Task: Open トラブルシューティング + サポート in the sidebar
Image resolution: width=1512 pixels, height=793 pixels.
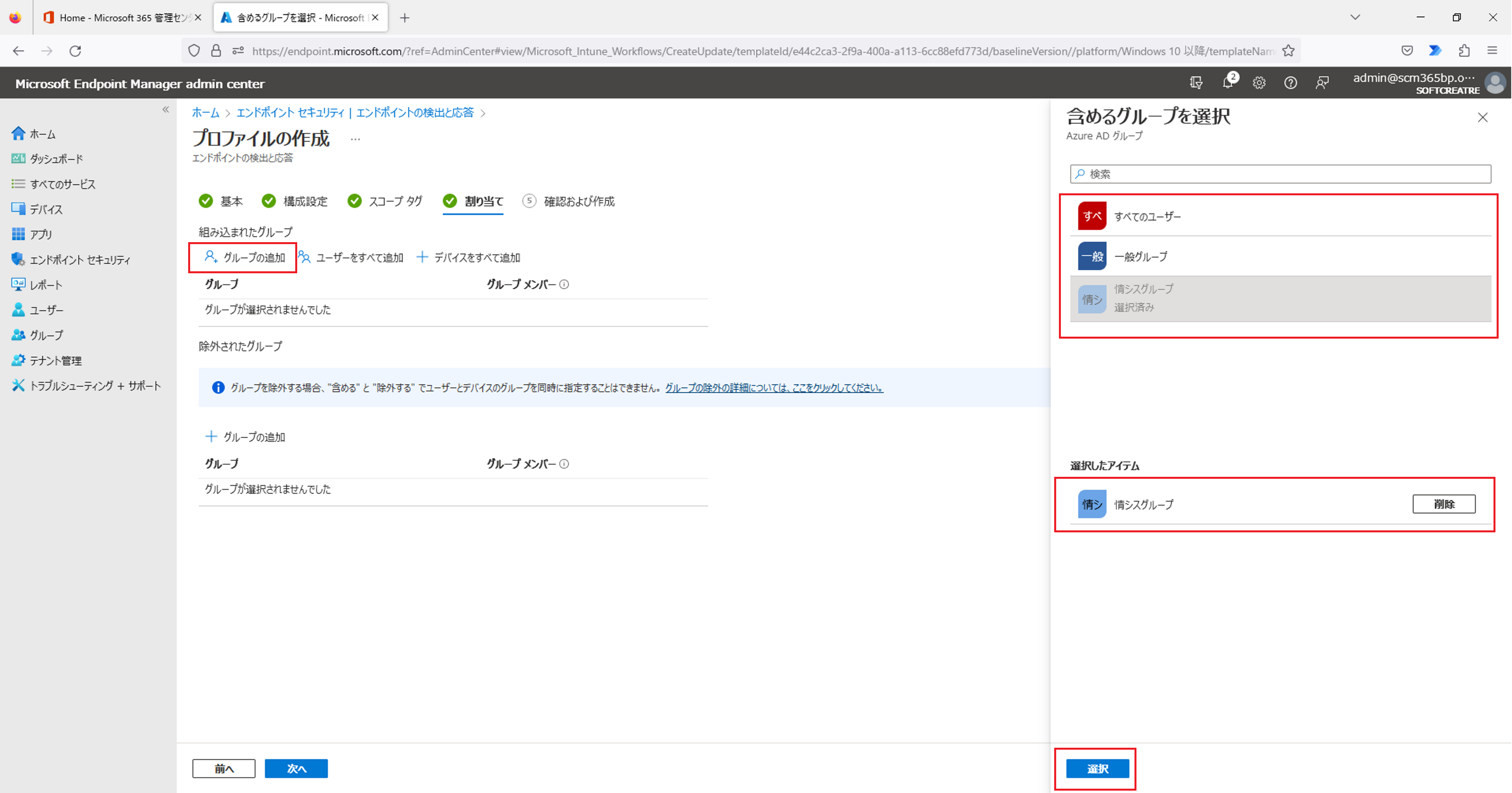Action: point(86,385)
